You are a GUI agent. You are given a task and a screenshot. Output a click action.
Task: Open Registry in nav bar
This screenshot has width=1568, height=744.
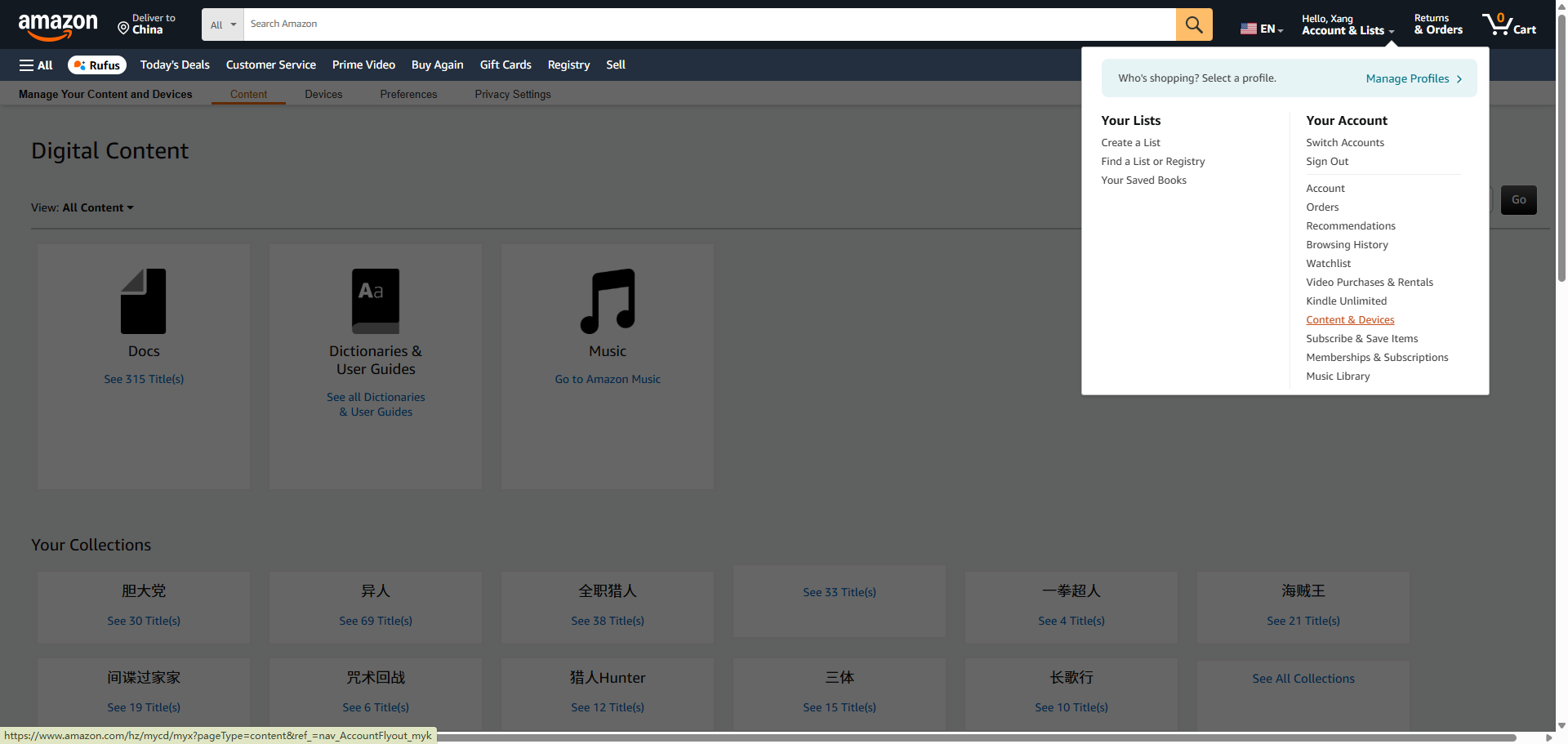[x=568, y=65]
